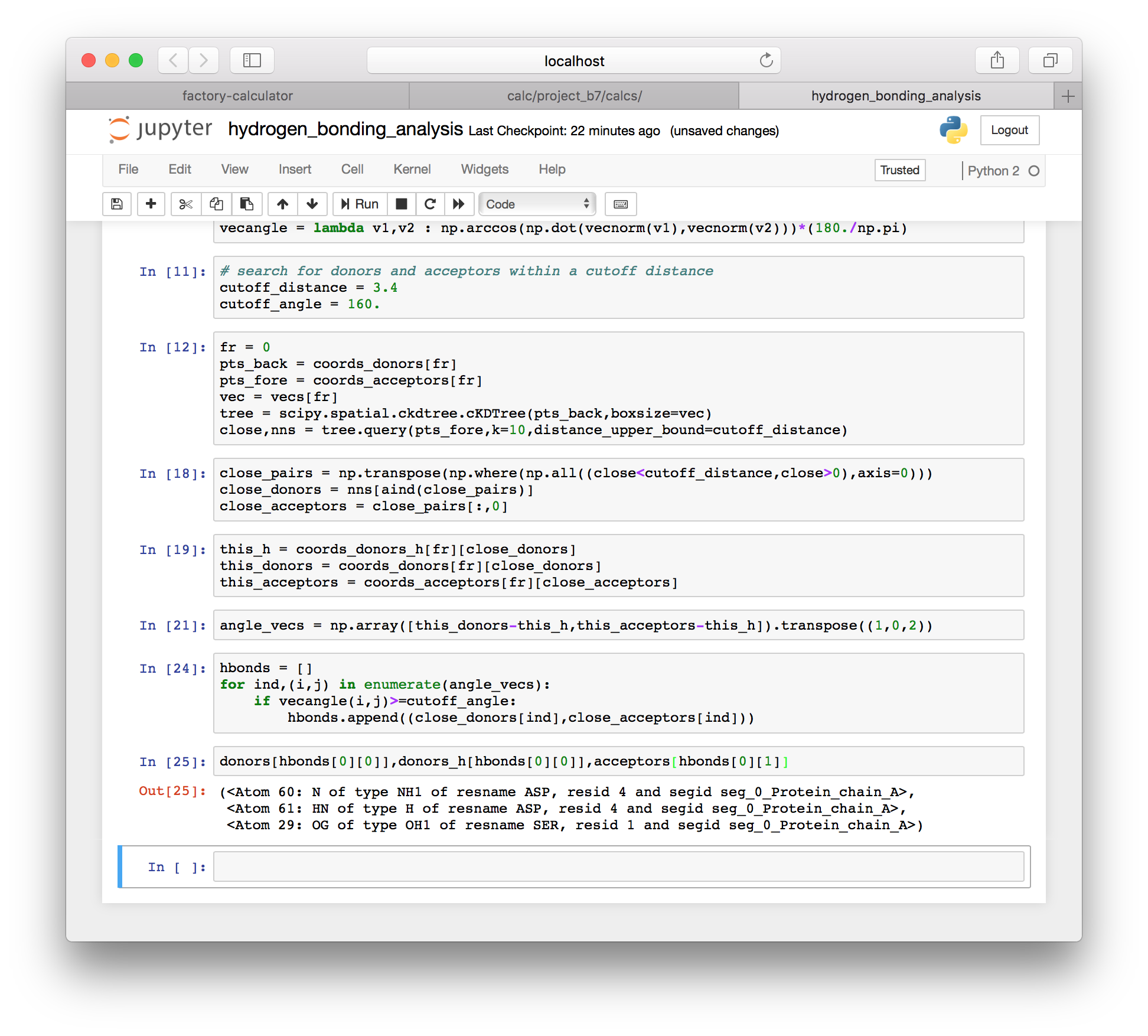The height and width of the screenshot is (1036, 1148).
Task: Open the Help menu
Action: 552,170
